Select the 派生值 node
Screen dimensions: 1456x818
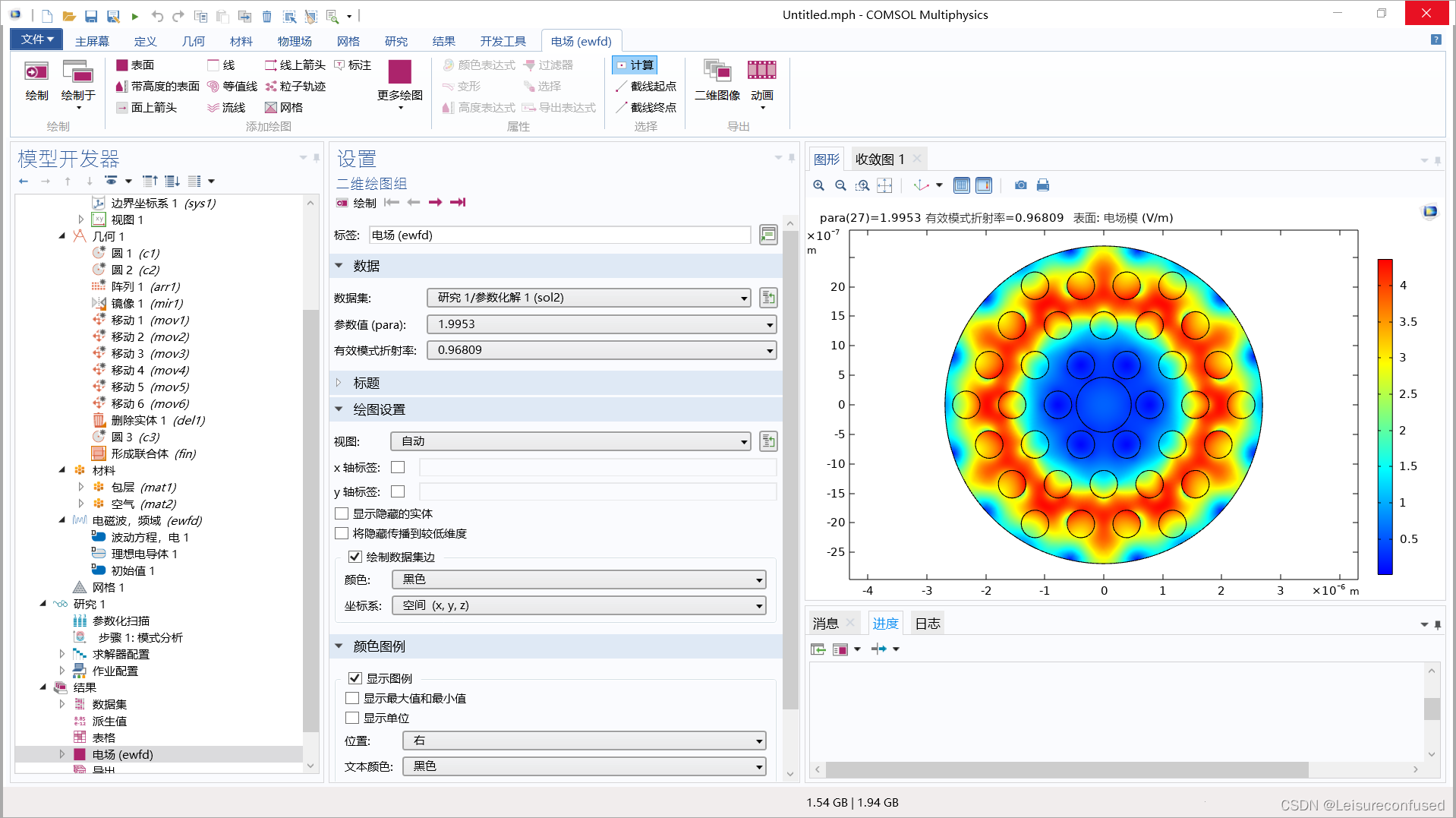pos(109,721)
